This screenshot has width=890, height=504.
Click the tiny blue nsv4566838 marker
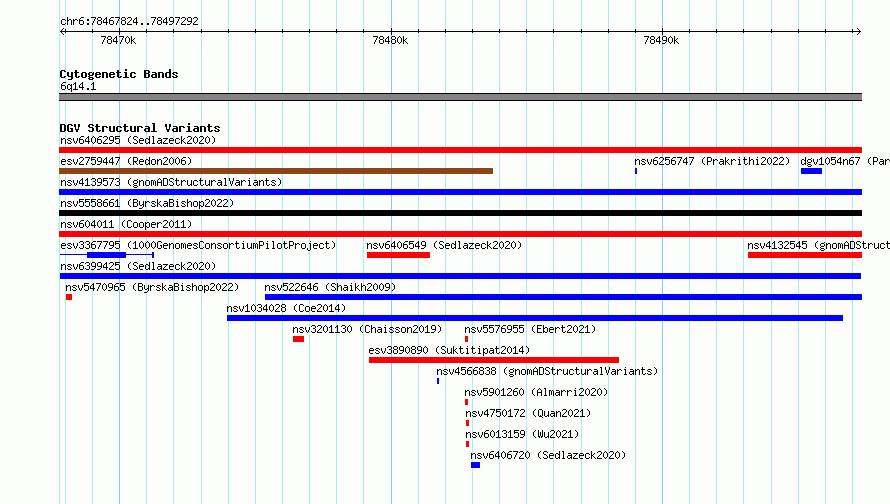pos(438,381)
